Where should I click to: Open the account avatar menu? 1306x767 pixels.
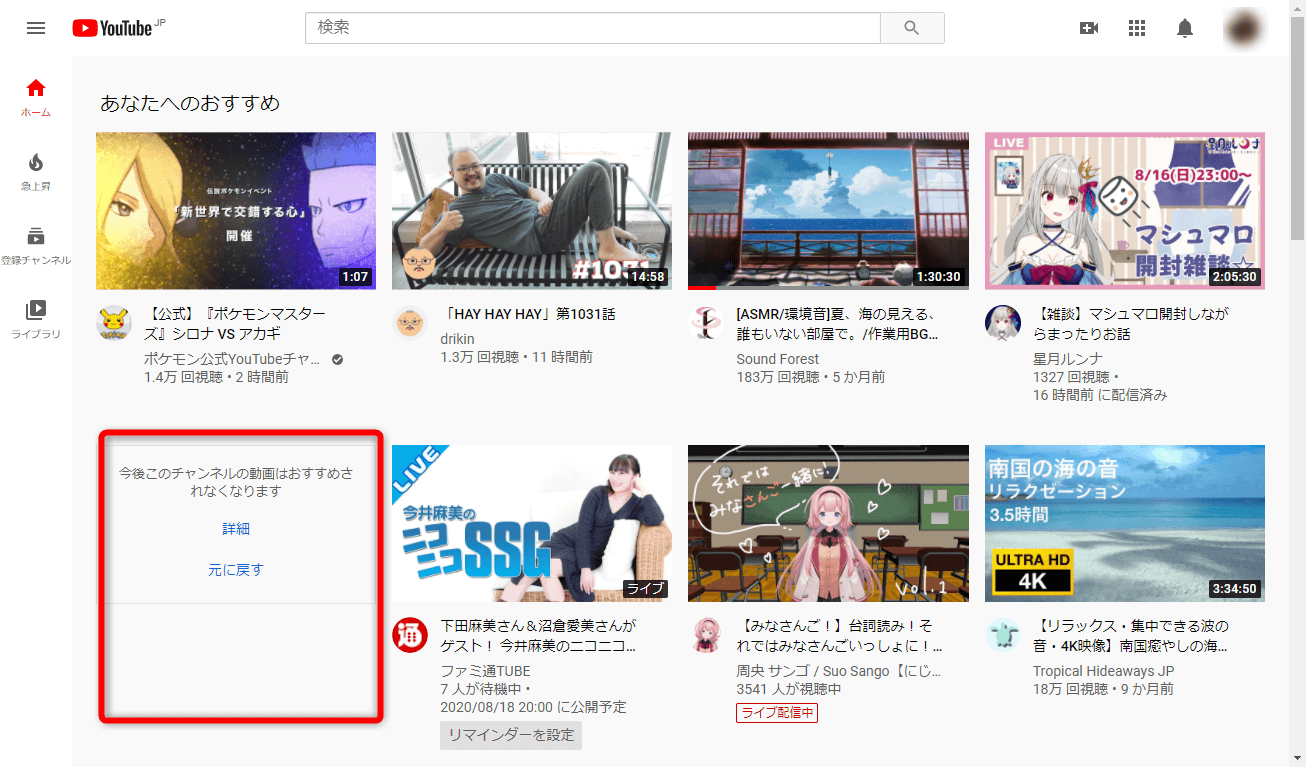[x=1245, y=28]
